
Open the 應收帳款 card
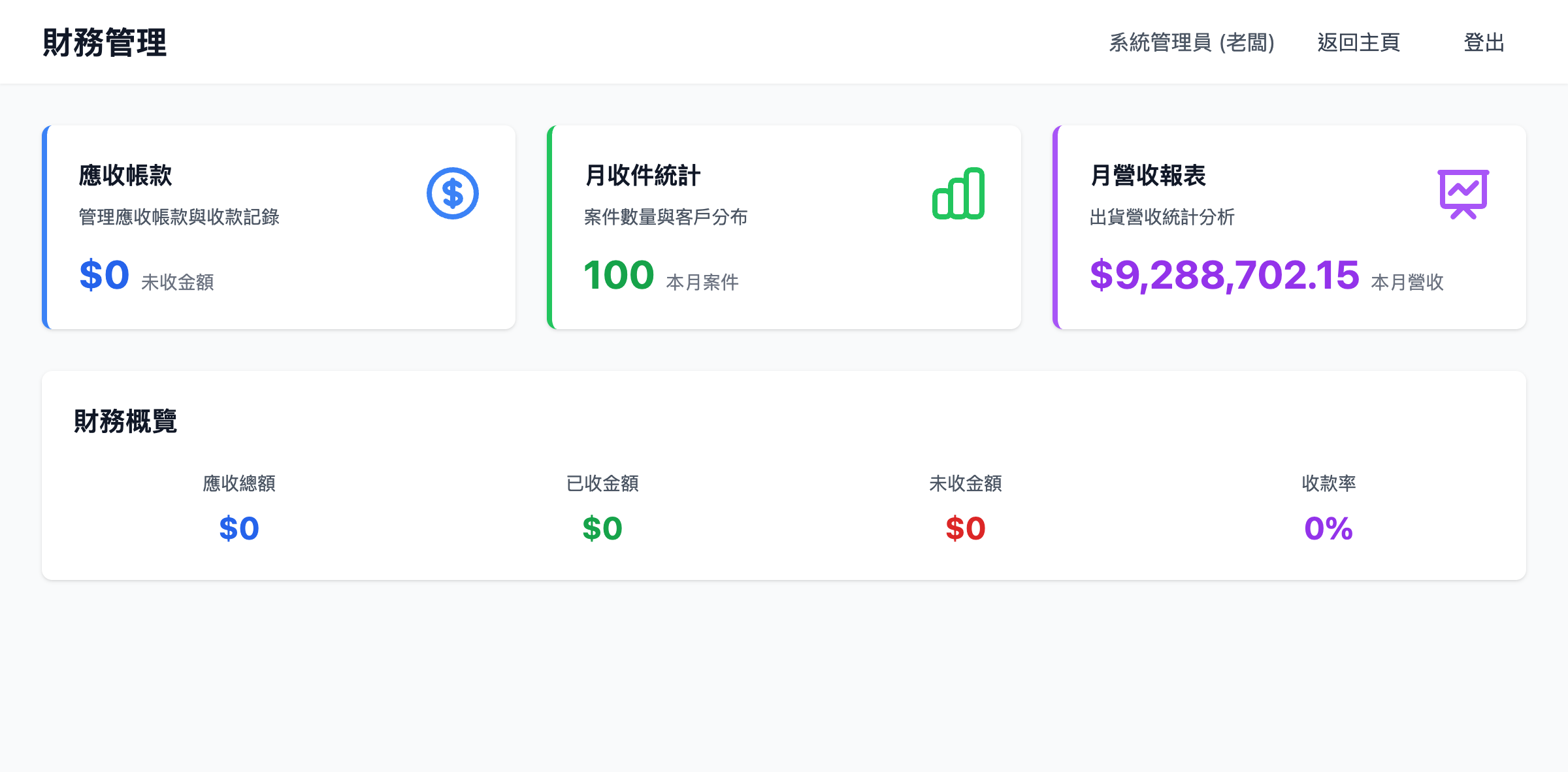point(280,227)
